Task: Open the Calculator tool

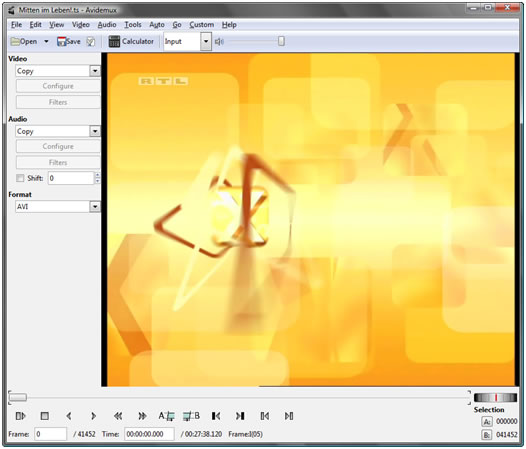Action: pyautogui.click(x=131, y=41)
